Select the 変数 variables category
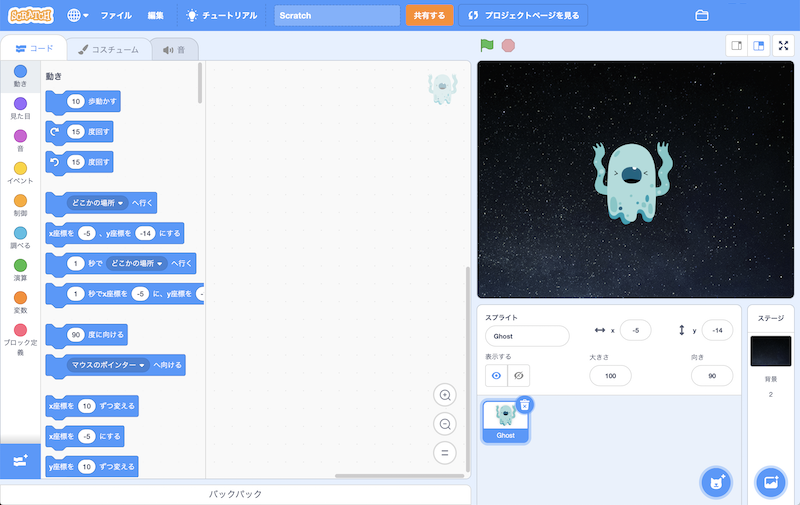Image resolution: width=800 pixels, height=505 pixels. point(20,302)
